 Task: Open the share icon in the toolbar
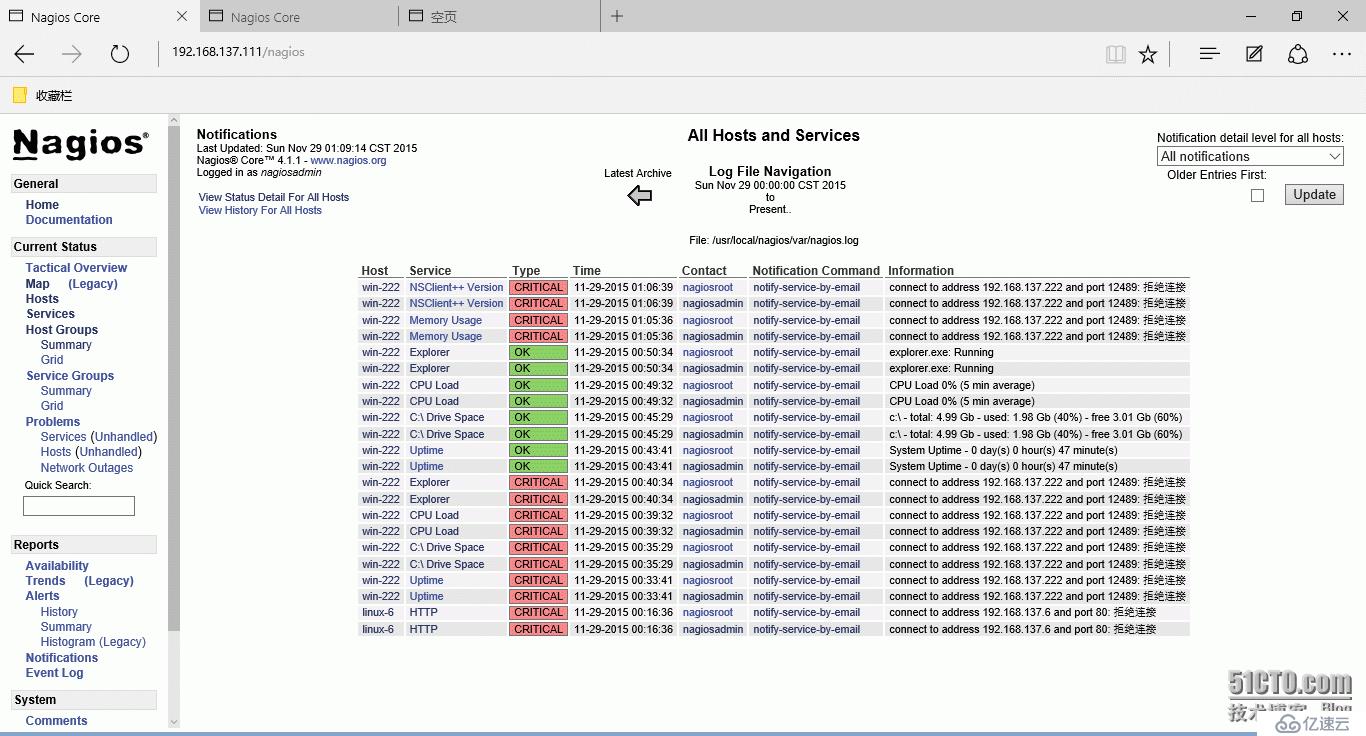coord(1298,54)
